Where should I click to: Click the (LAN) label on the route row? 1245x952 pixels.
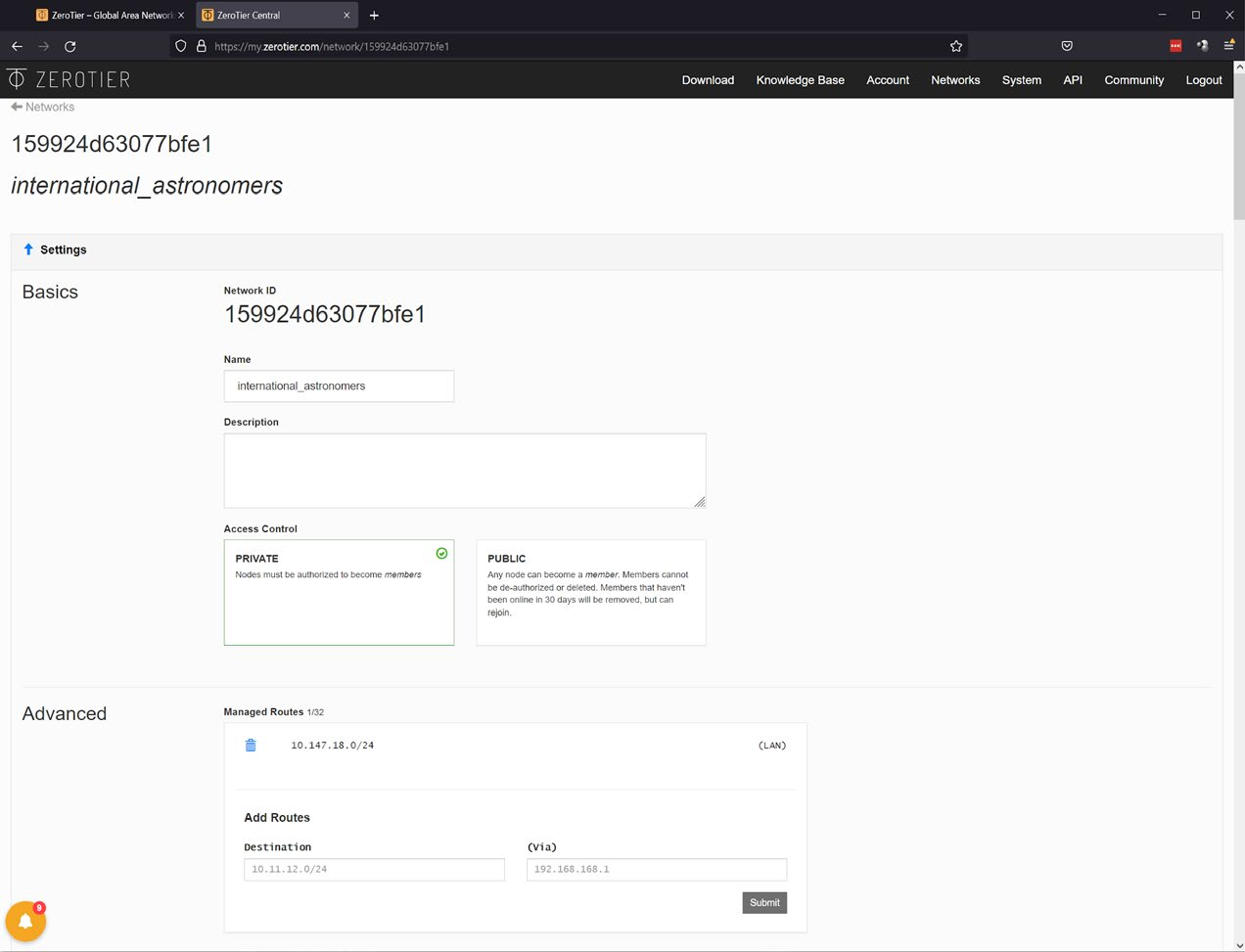pos(772,746)
